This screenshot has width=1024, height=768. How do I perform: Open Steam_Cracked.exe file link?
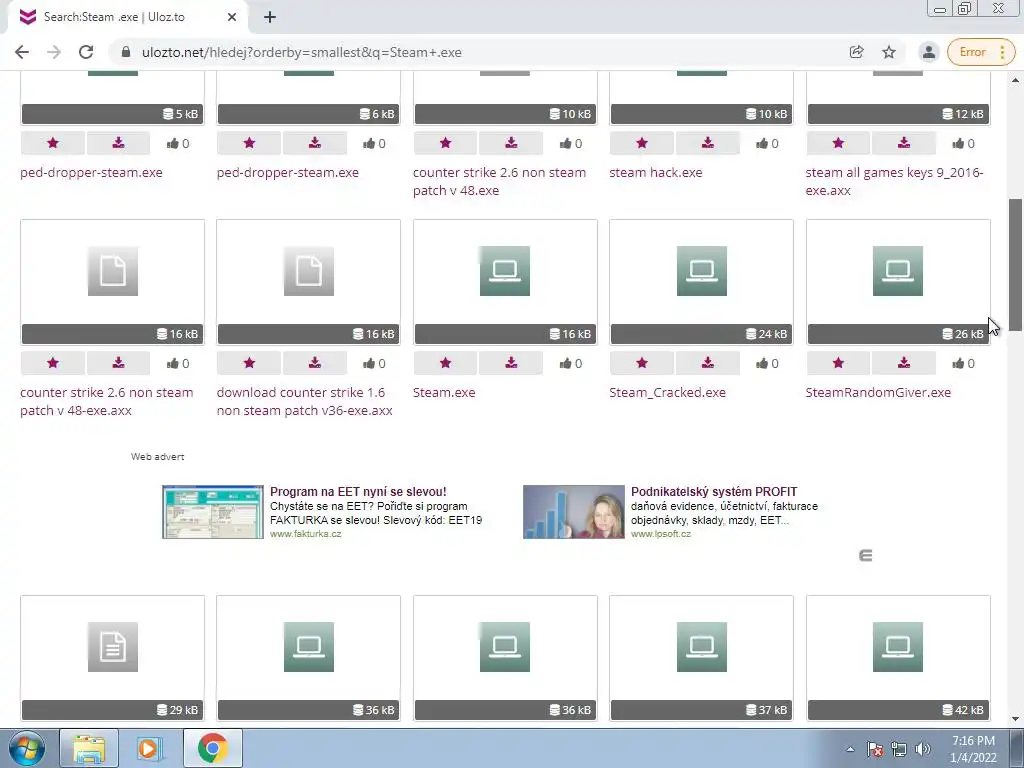tap(667, 392)
